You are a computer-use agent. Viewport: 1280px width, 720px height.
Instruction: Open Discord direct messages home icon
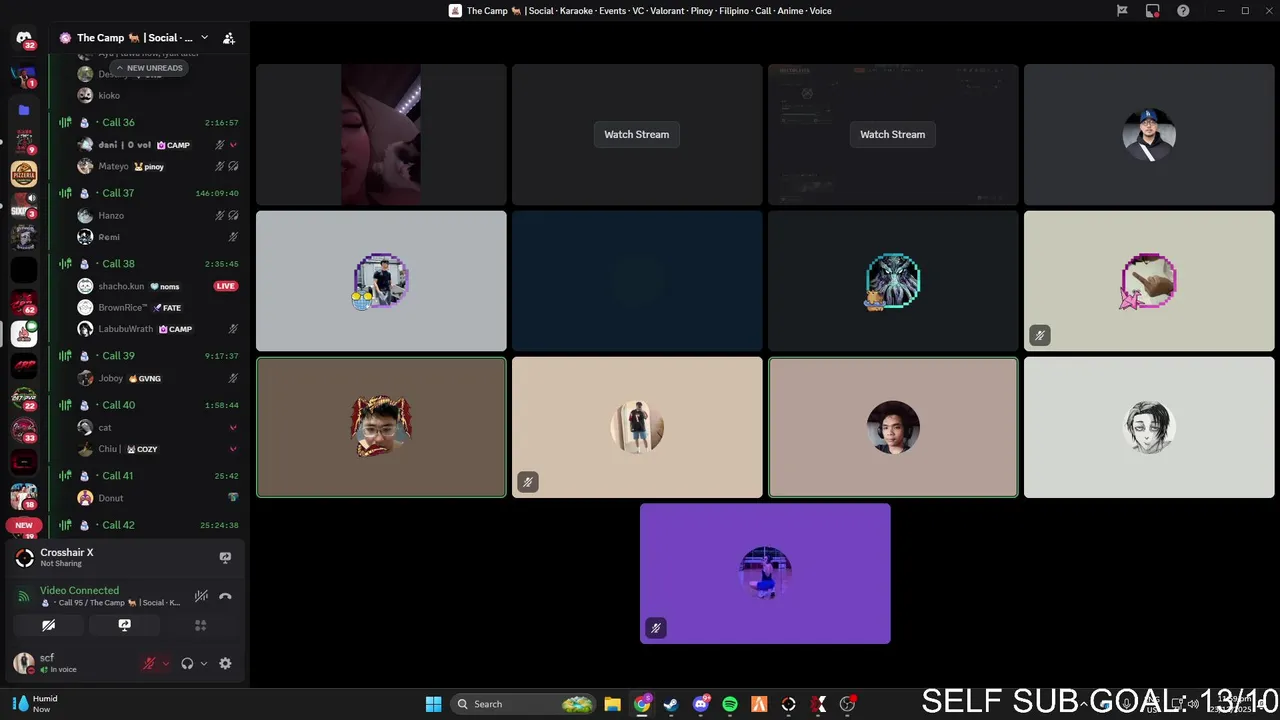point(24,38)
